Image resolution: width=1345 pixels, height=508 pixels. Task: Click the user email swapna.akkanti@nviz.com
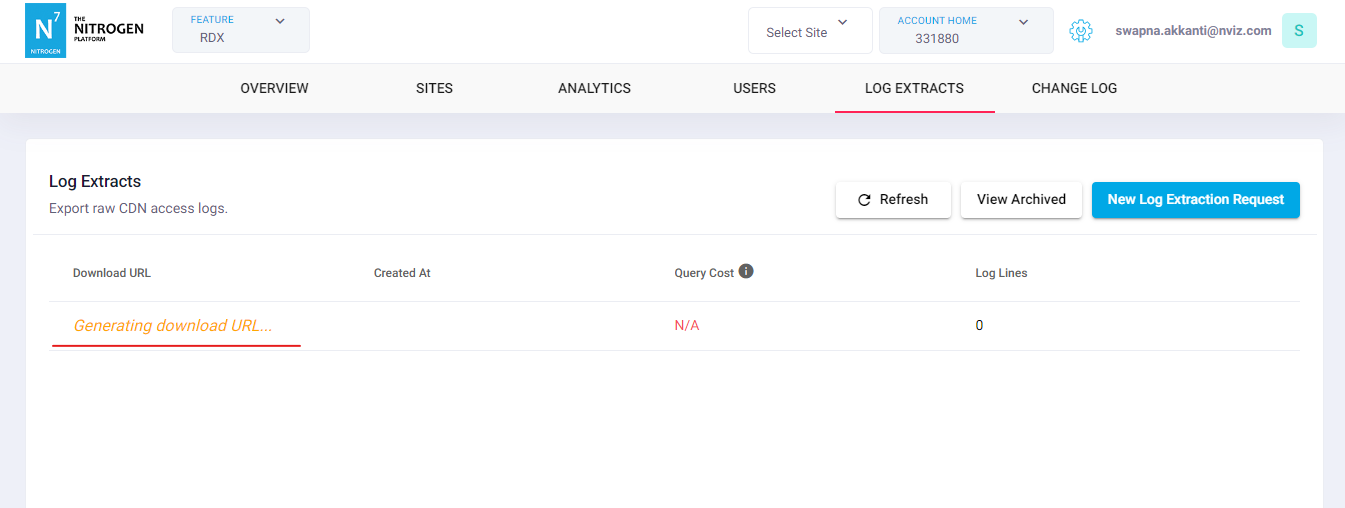[1193, 31]
